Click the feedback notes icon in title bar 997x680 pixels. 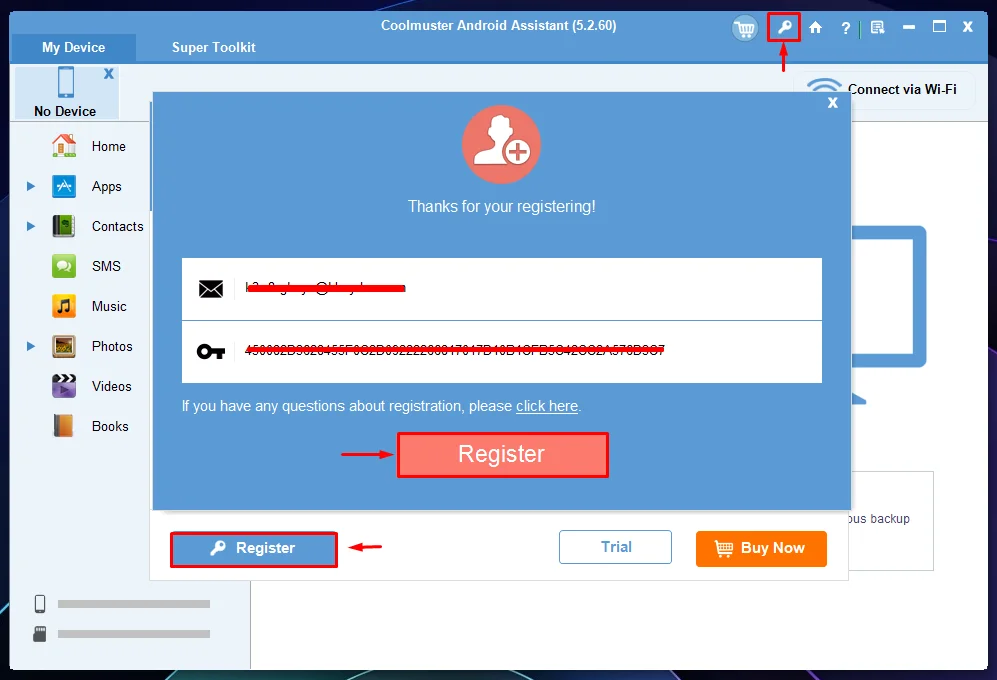(877, 27)
